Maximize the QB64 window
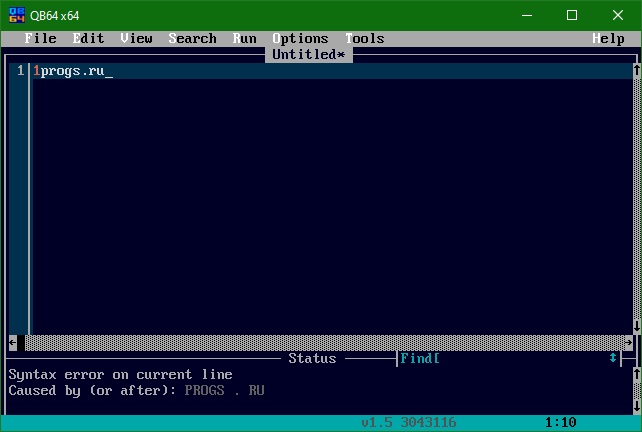642x432 pixels. click(x=572, y=16)
